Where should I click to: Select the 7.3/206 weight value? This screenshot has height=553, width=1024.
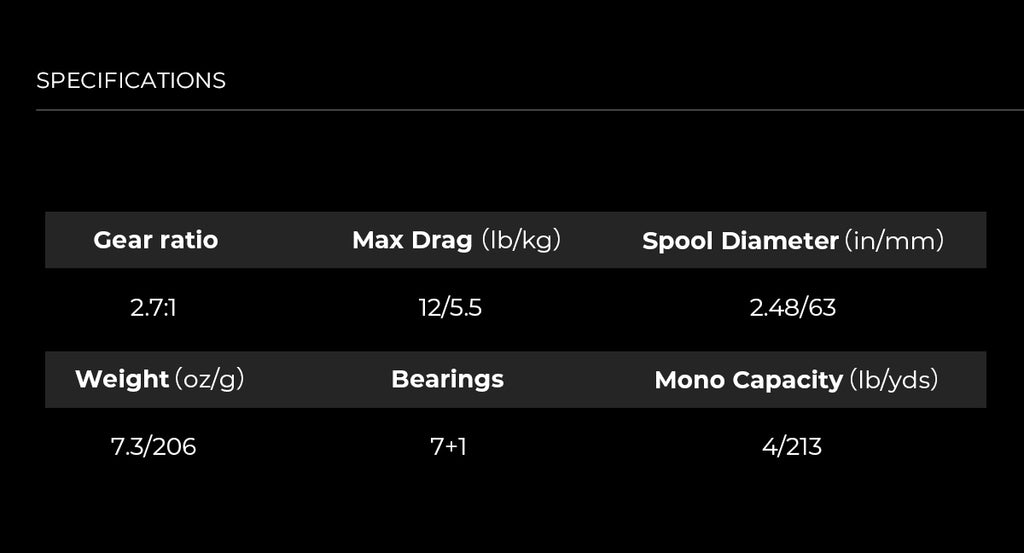[x=153, y=446]
